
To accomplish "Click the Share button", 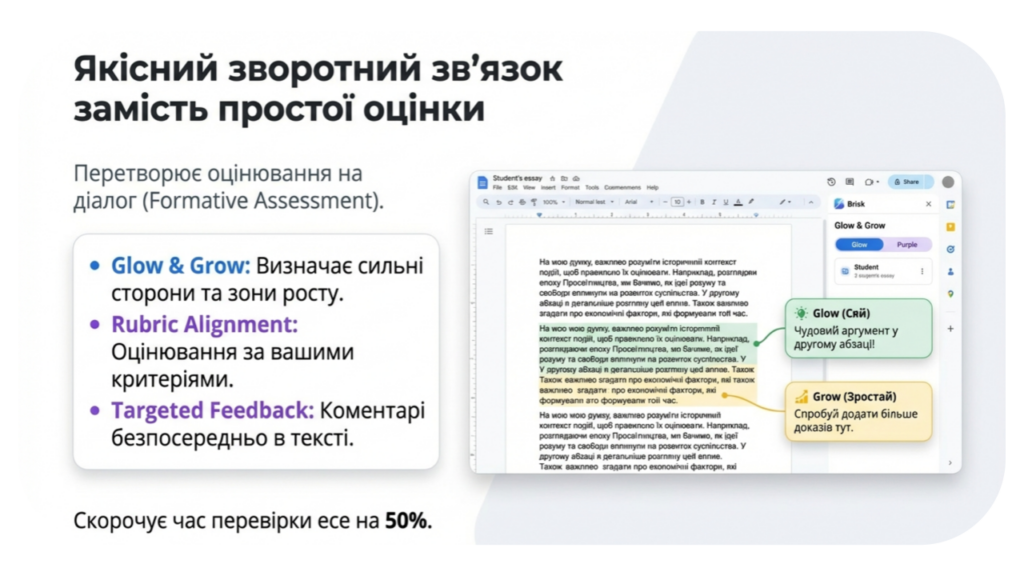I will [x=906, y=182].
